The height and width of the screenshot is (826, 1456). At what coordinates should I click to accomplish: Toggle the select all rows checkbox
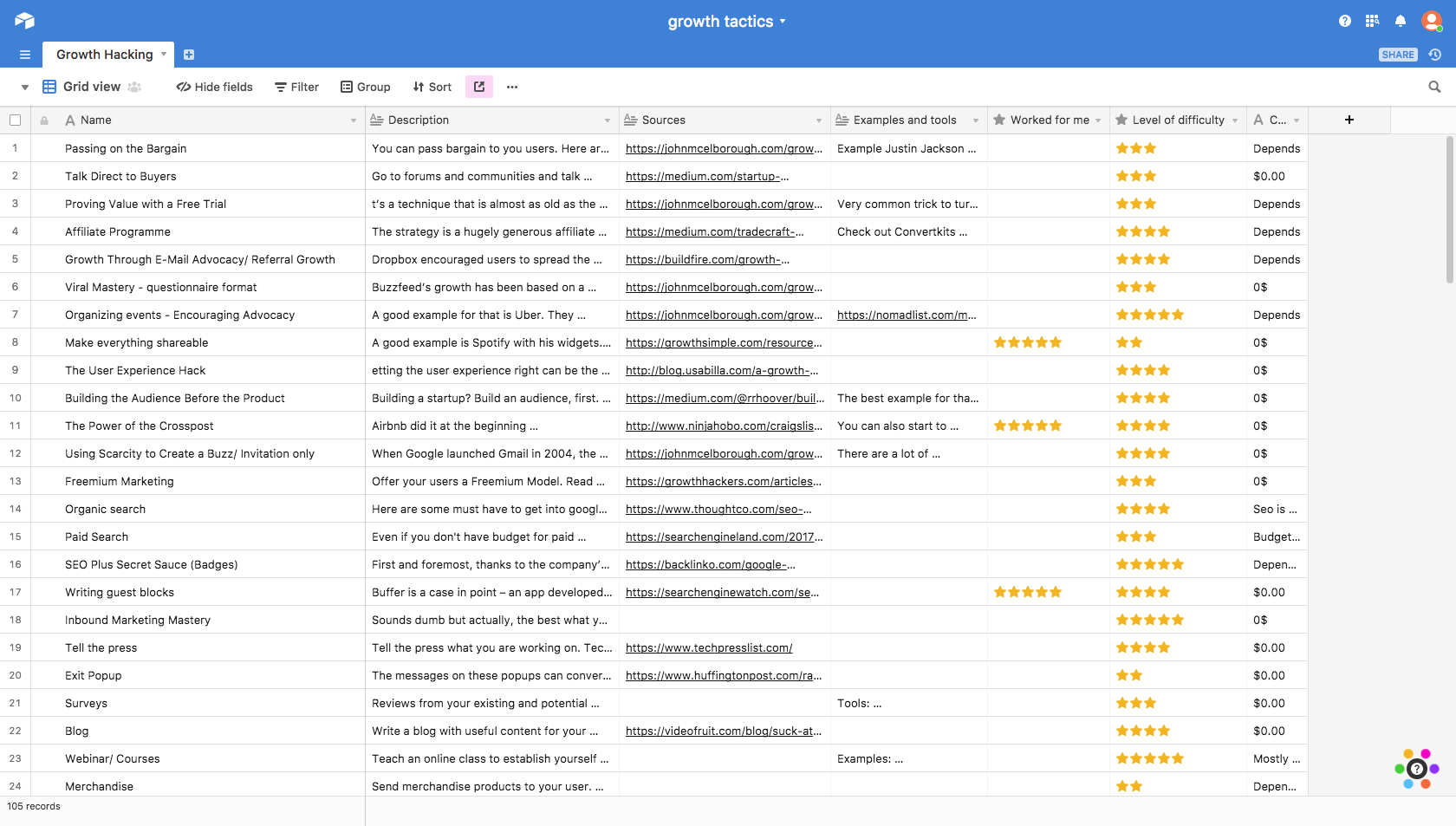click(x=15, y=120)
